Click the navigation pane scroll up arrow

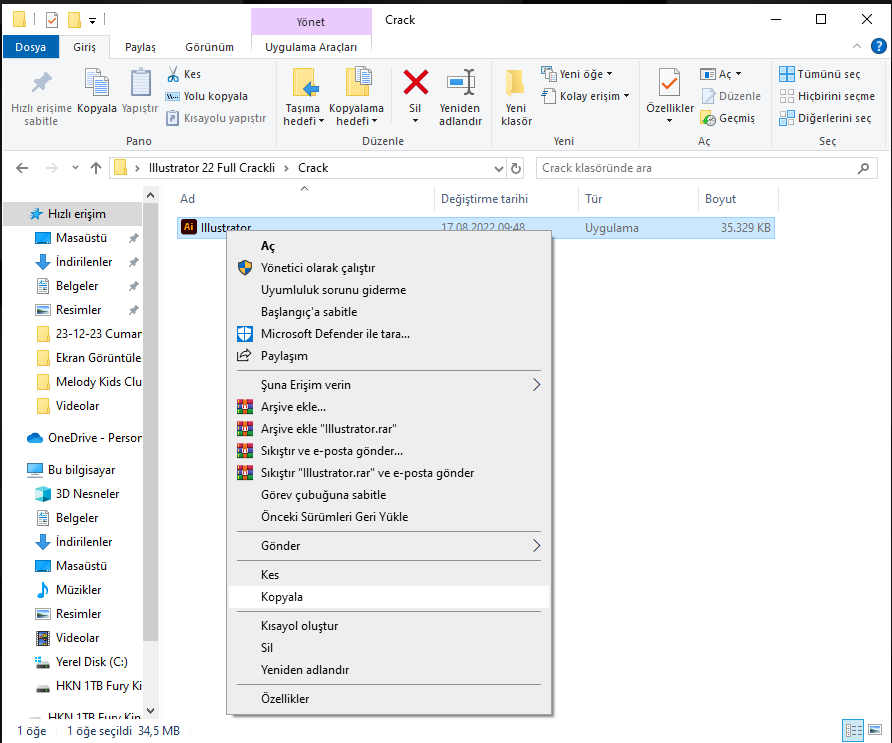point(150,196)
